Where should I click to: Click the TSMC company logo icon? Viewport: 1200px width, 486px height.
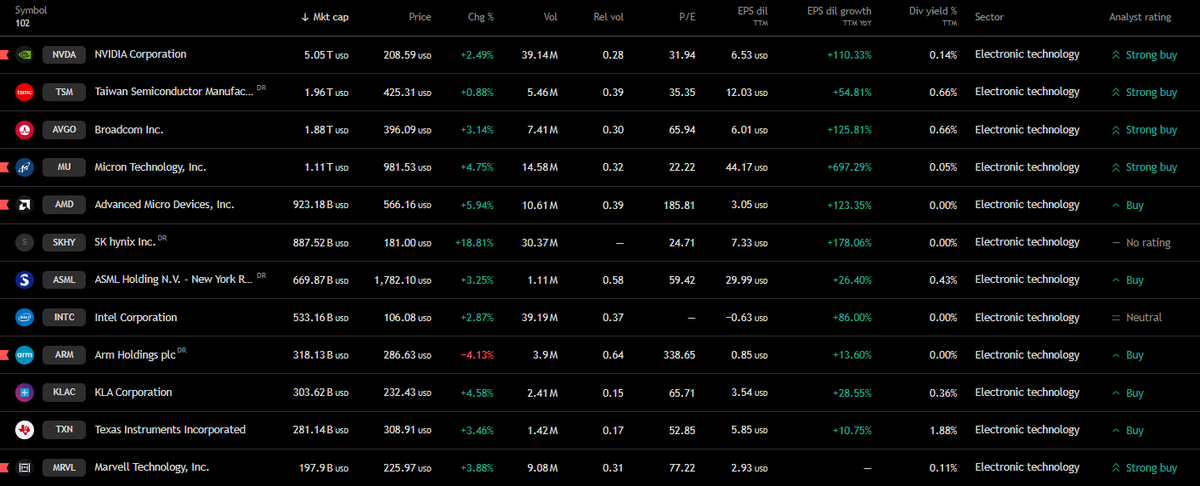(x=25, y=92)
